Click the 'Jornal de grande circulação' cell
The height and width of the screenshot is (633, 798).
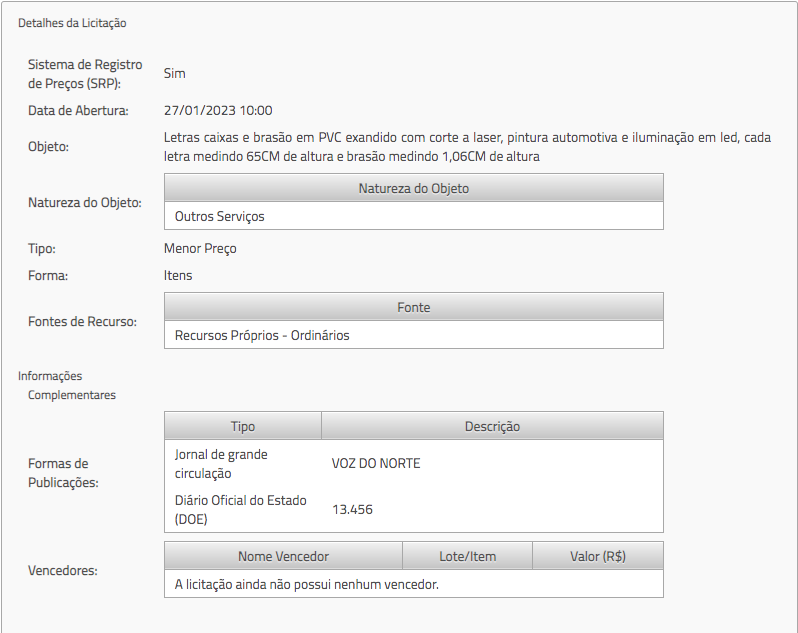tap(221, 463)
